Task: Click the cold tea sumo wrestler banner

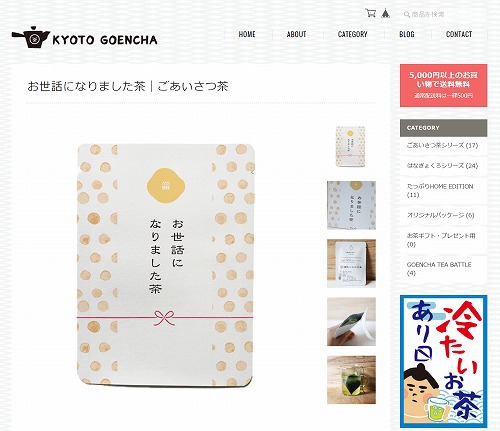Action: [443, 362]
